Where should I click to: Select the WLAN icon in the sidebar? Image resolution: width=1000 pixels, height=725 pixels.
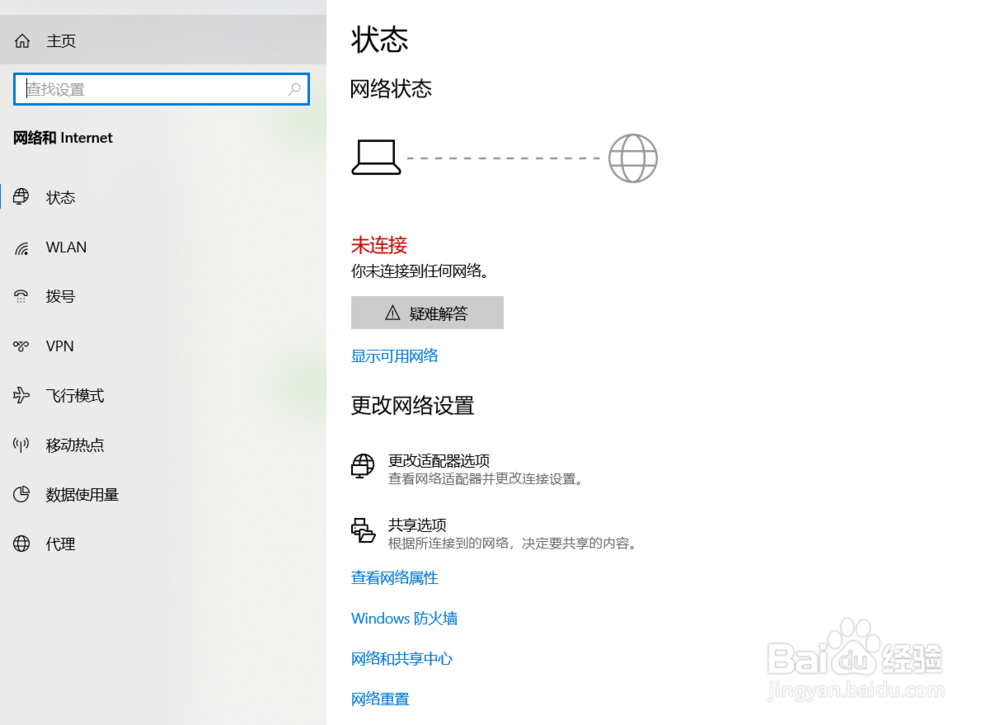click(20, 247)
